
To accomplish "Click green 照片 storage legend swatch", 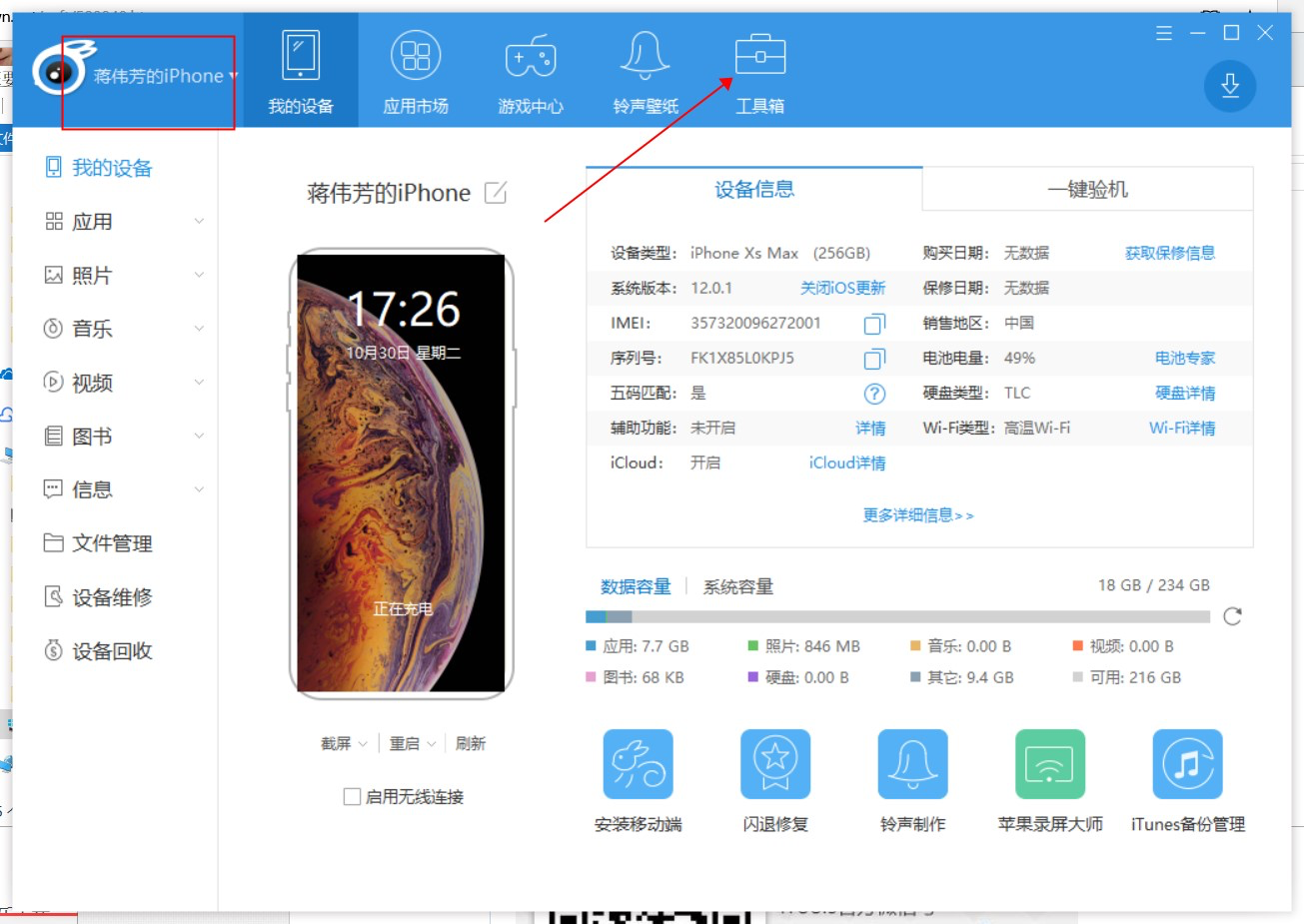I will pos(753,646).
